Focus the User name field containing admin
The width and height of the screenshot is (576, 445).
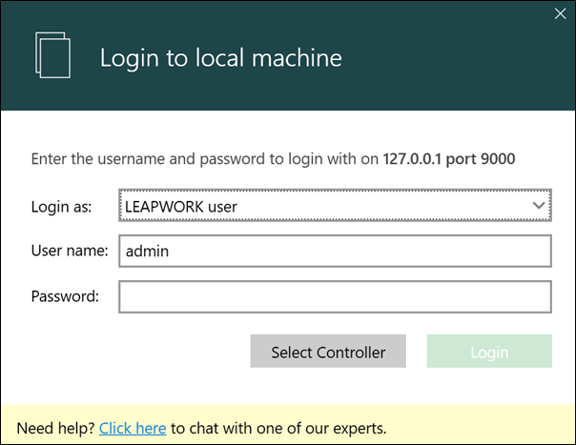(335, 251)
